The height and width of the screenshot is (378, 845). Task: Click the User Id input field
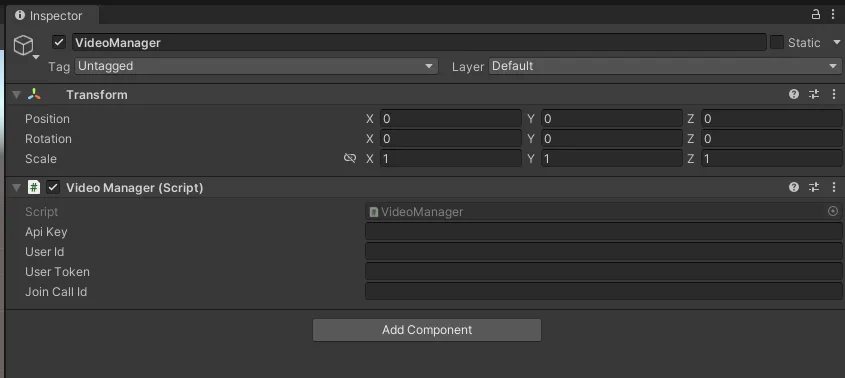(604, 251)
